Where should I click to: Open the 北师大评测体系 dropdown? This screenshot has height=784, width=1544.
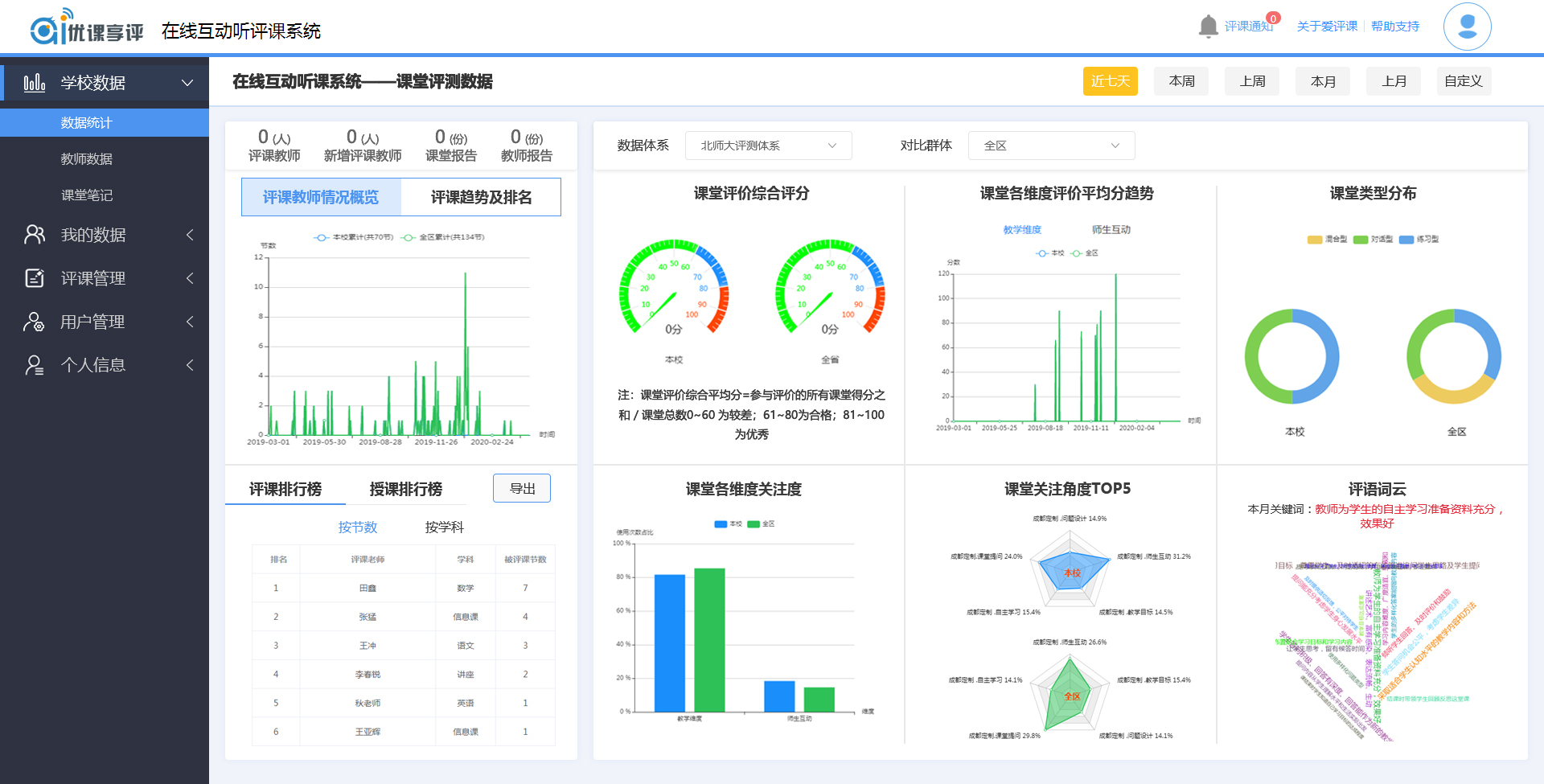tap(768, 146)
